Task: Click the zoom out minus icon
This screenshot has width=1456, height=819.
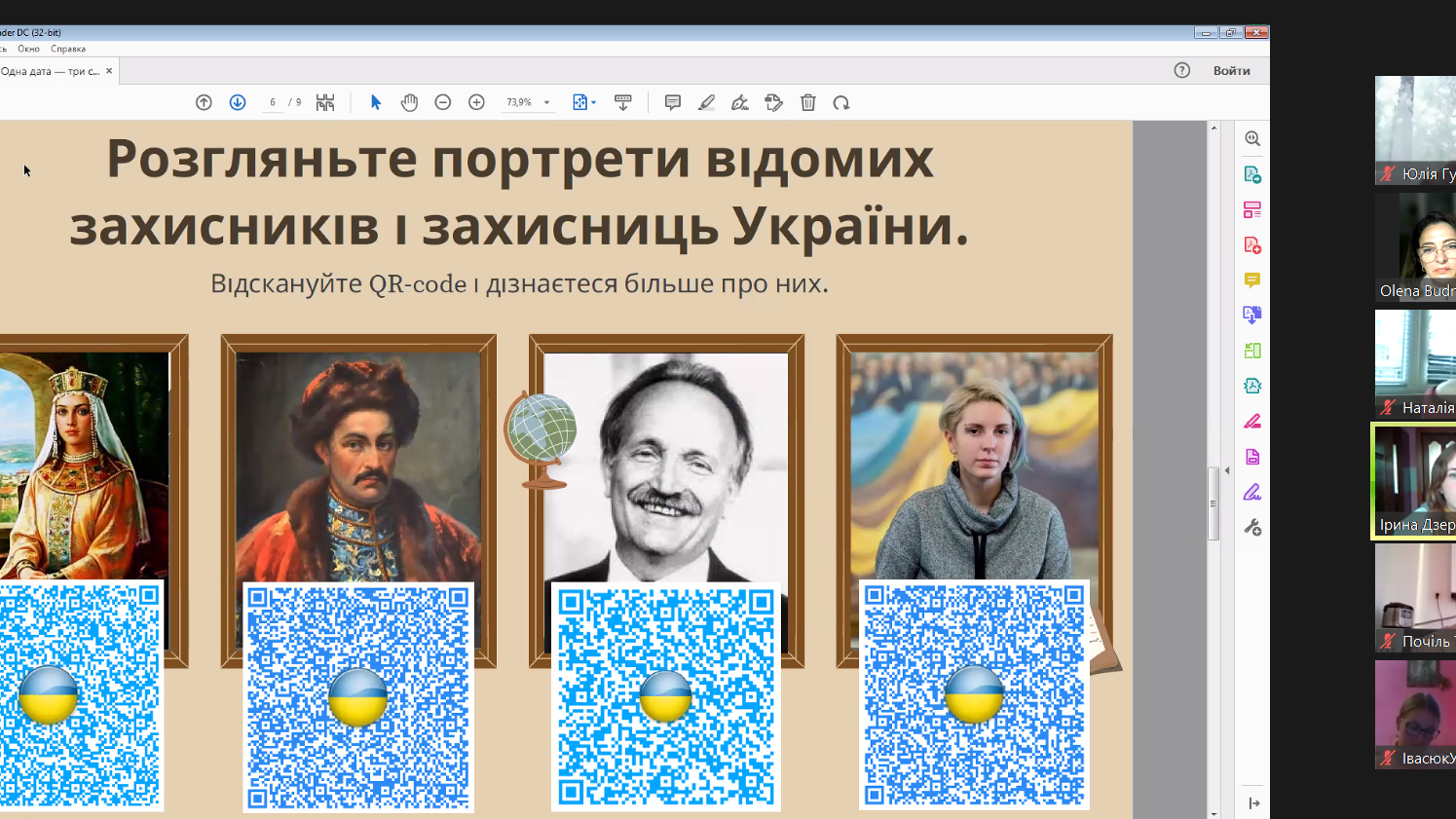Action: coord(443,102)
